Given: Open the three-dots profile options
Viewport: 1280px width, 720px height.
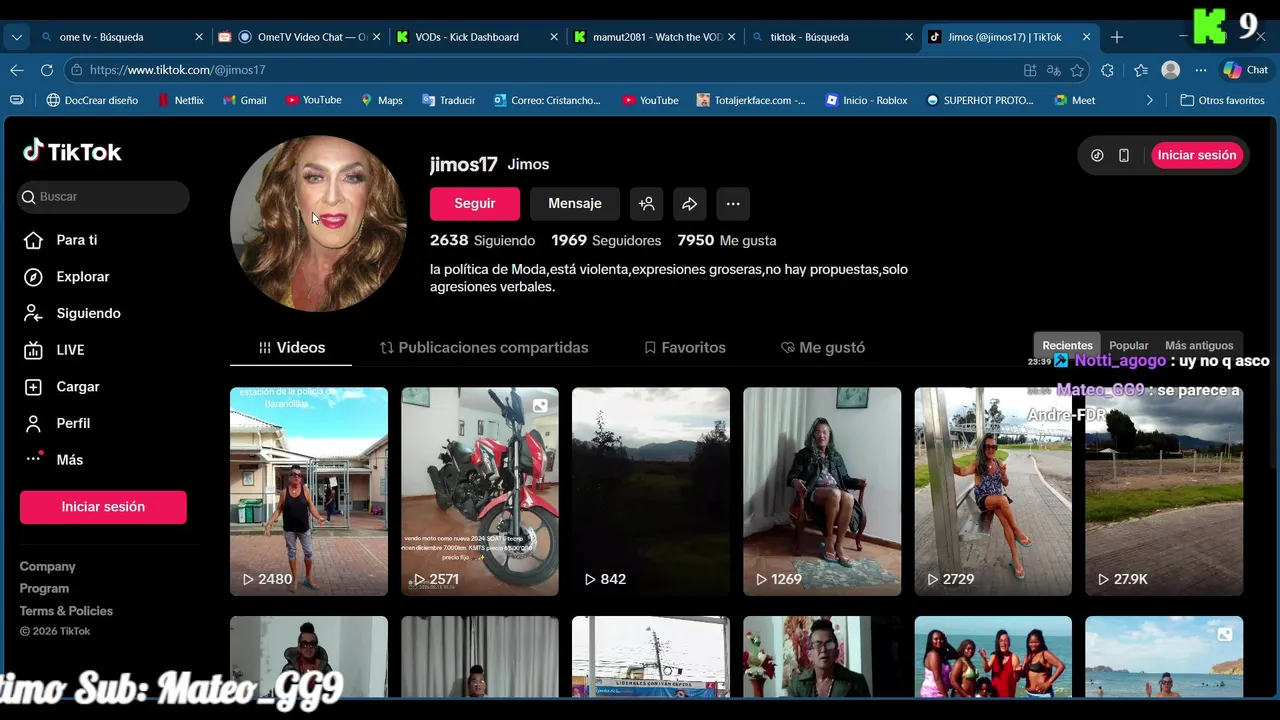Looking at the screenshot, I should pyautogui.click(x=733, y=203).
